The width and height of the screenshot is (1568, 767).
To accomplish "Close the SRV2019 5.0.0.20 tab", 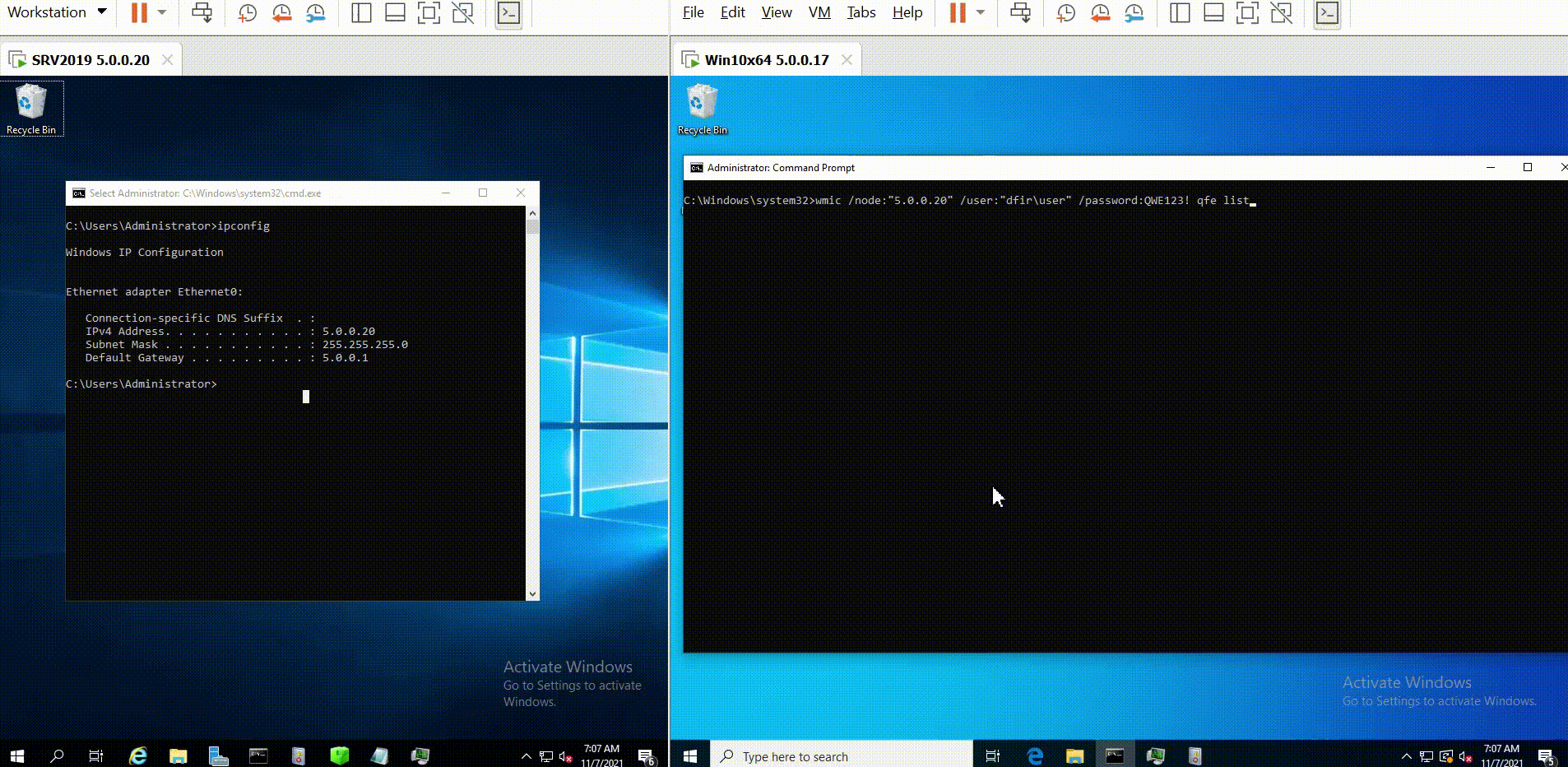I will 167,60.
